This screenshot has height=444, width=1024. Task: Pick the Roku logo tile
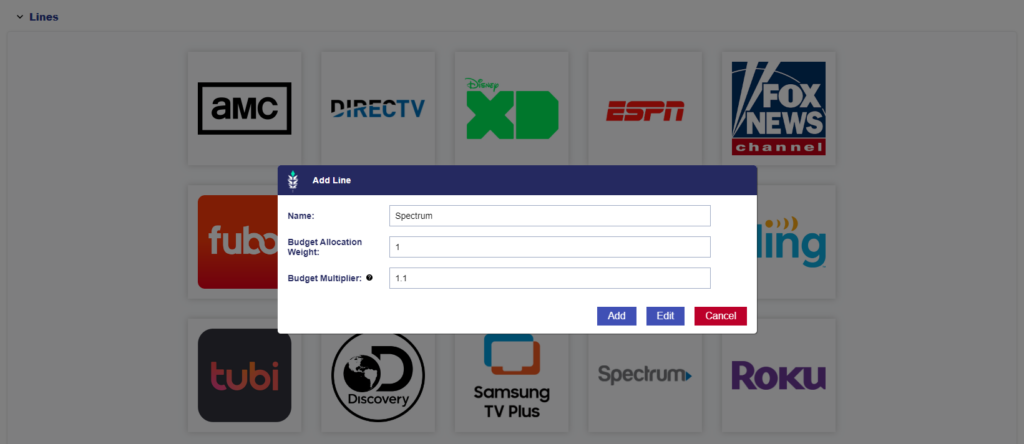[x=778, y=375]
